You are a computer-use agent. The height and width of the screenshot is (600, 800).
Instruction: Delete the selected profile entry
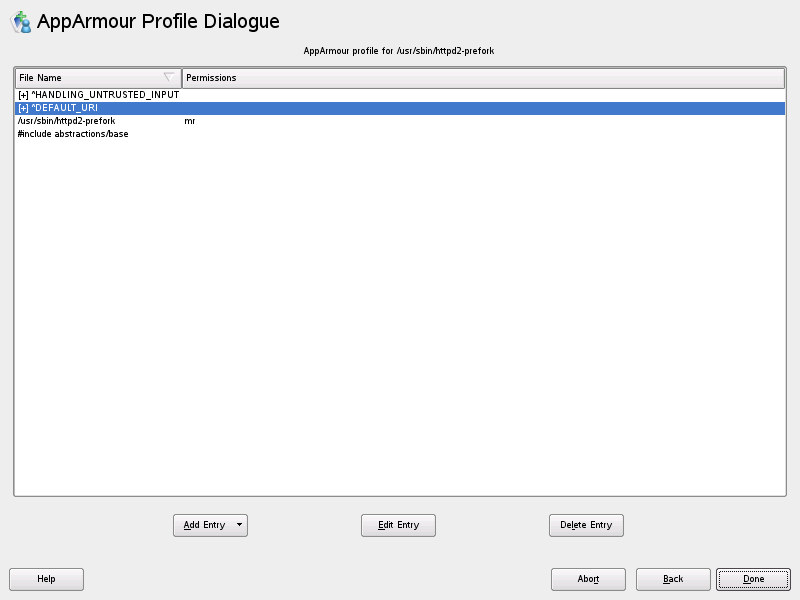coord(586,525)
